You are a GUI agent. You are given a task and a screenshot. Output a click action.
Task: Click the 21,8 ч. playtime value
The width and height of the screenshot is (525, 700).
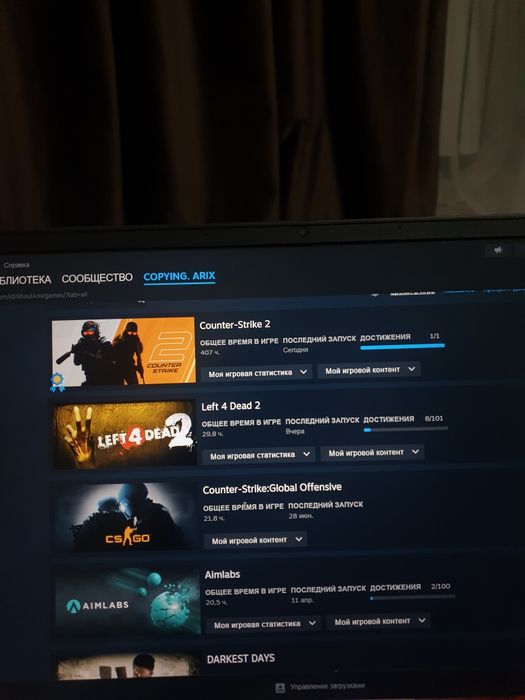pyautogui.click(x=214, y=518)
